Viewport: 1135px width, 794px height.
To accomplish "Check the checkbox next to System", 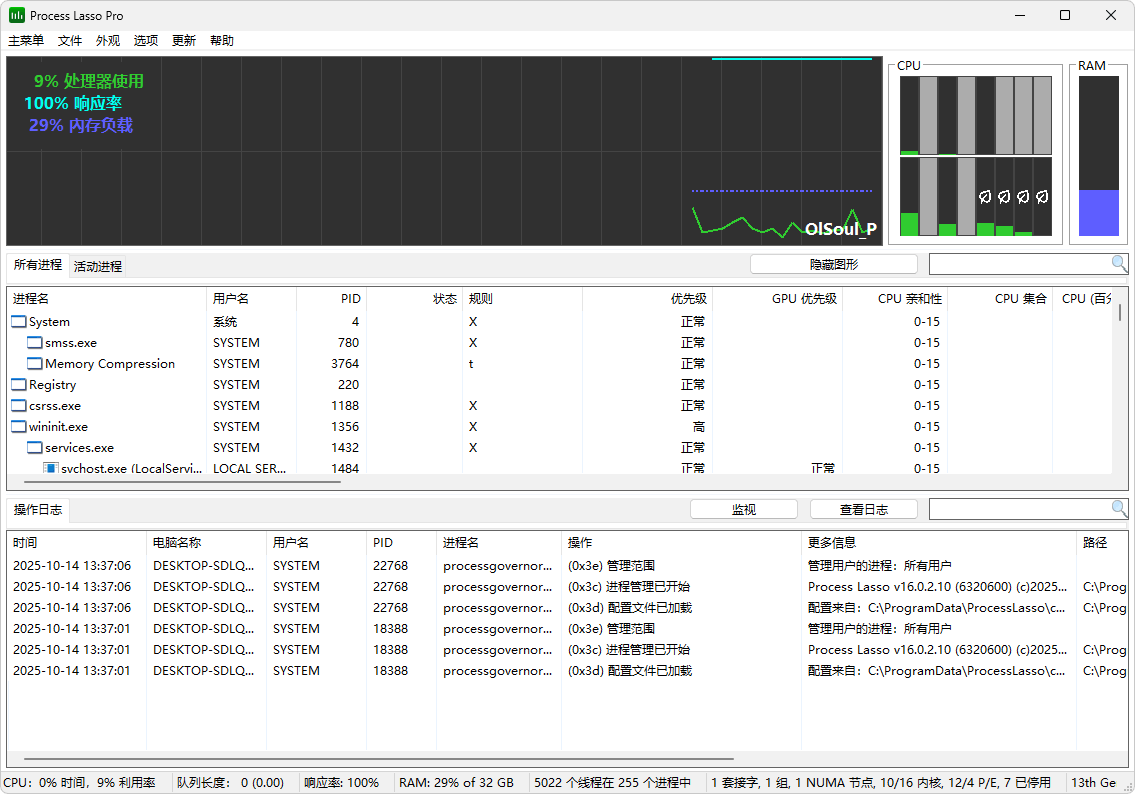I will [17, 321].
